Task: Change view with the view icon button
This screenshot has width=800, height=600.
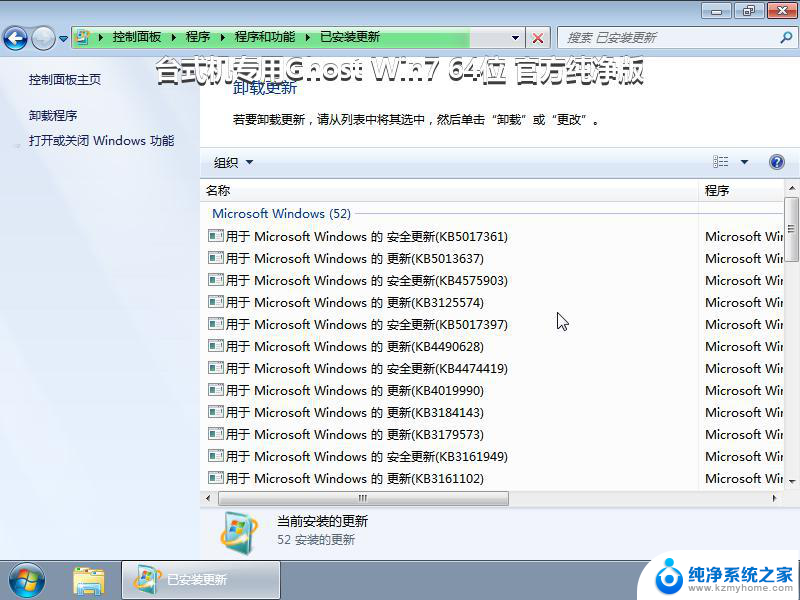Action: click(720, 162)
